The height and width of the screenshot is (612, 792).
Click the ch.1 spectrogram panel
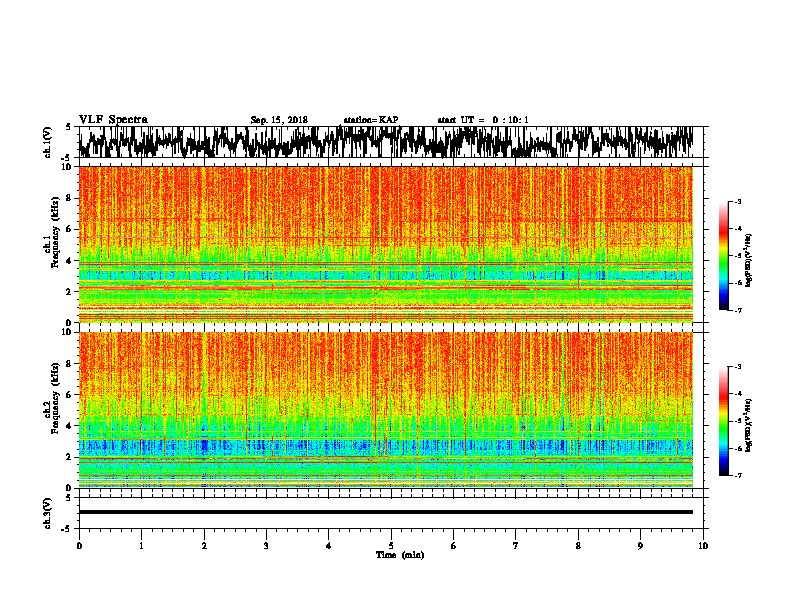click(386, 244)
